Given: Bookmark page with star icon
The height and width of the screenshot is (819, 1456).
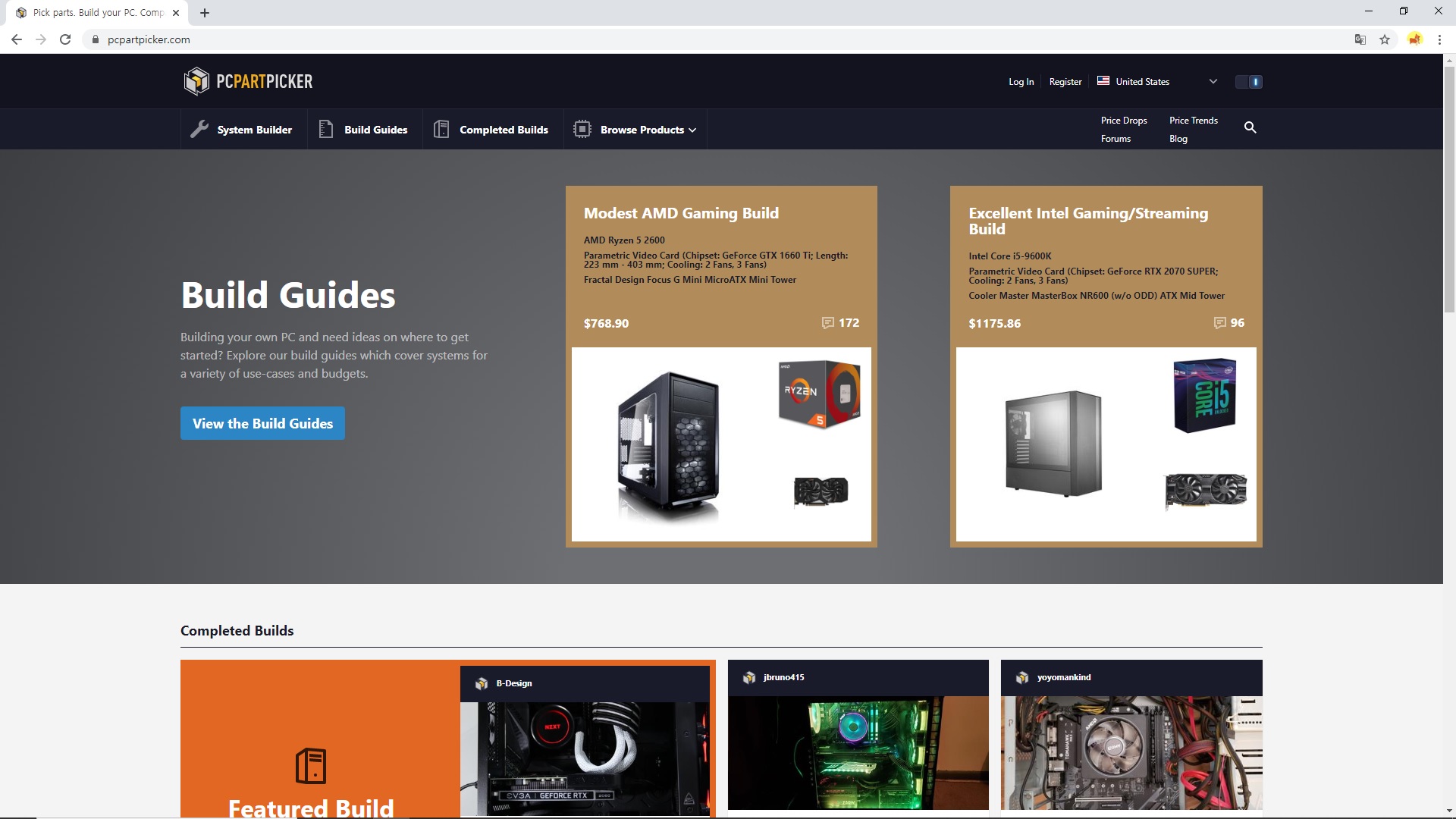Looking at the screenshot, I should pos(1385,39).
